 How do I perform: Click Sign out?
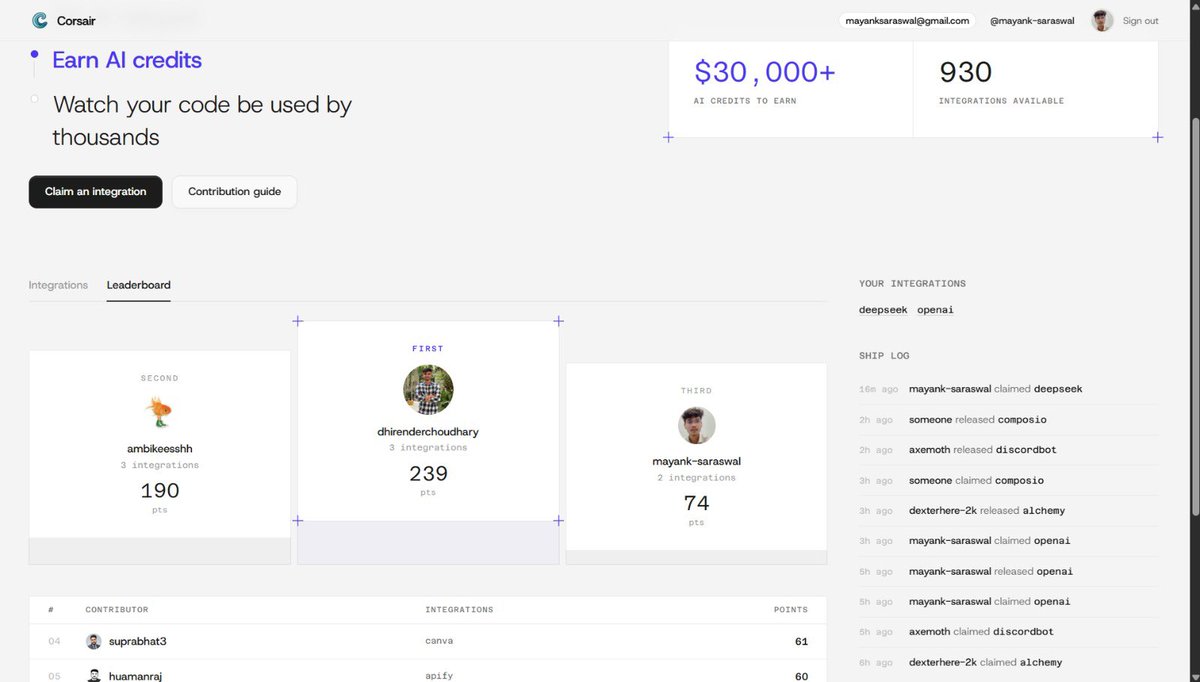point(1140,20)
